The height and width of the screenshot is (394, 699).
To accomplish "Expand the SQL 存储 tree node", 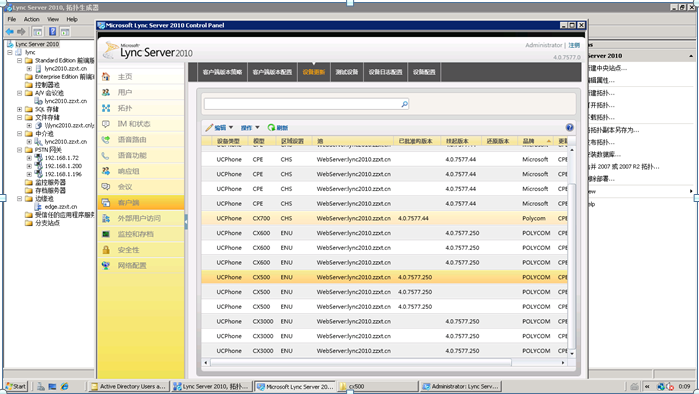I will point(20,109).
